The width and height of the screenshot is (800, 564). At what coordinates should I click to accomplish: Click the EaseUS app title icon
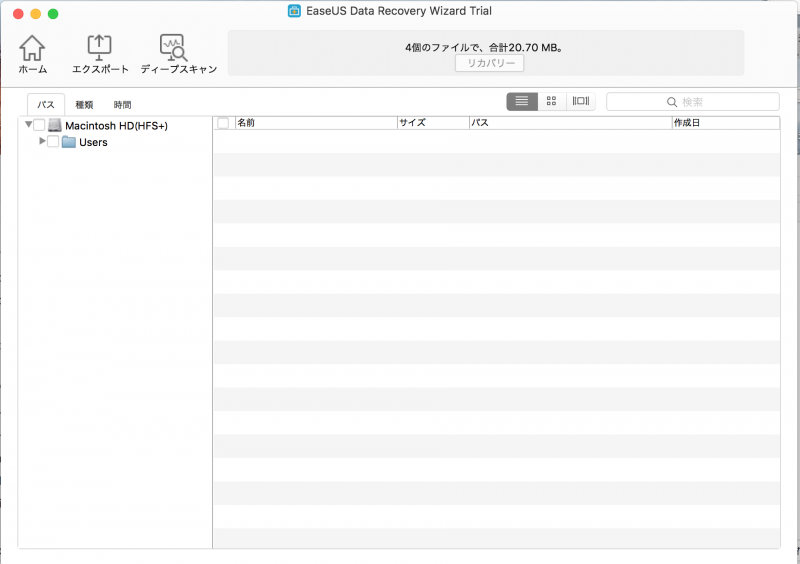tap(294, 11)
